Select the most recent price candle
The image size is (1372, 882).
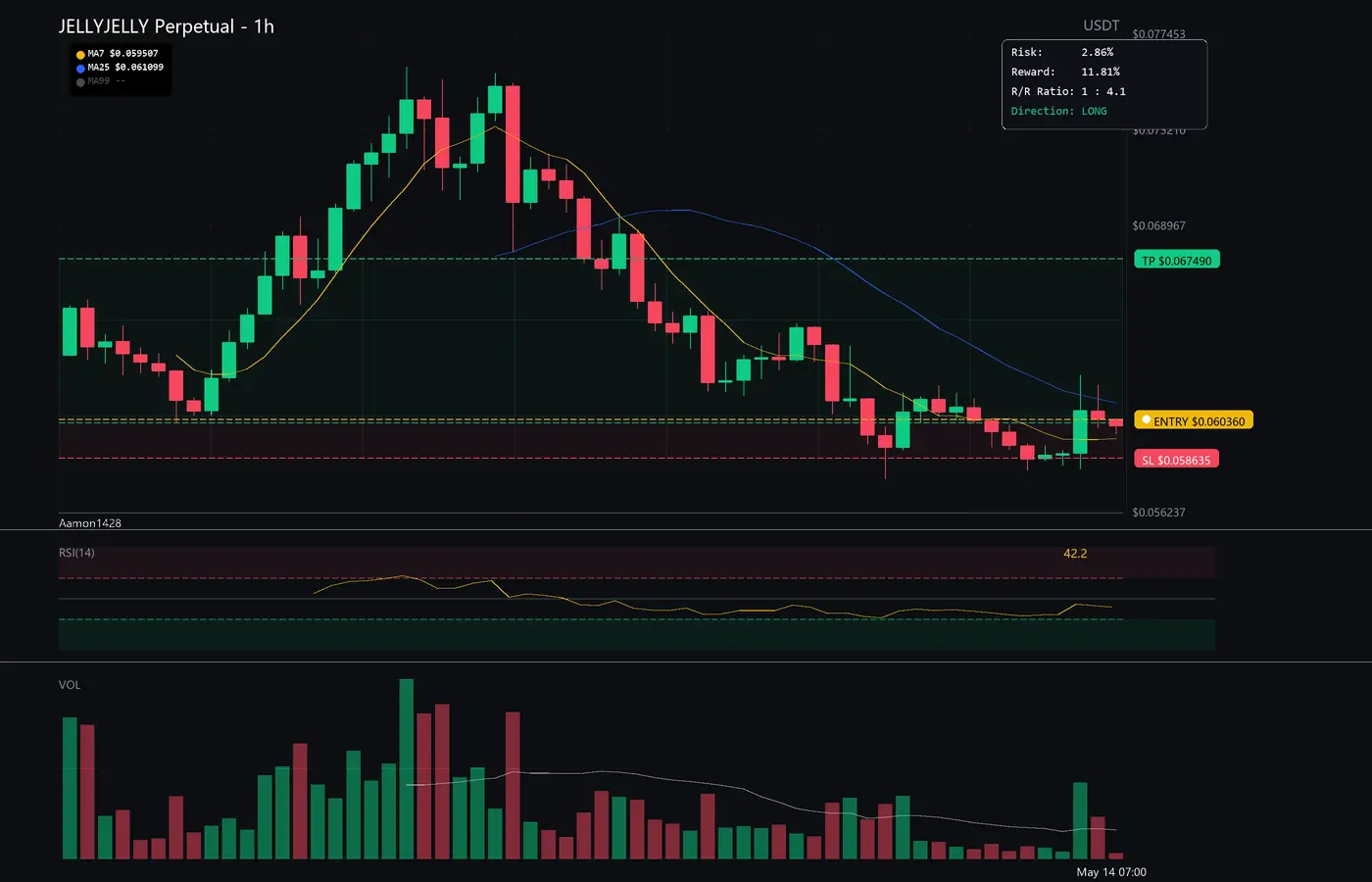point(1115,422)
